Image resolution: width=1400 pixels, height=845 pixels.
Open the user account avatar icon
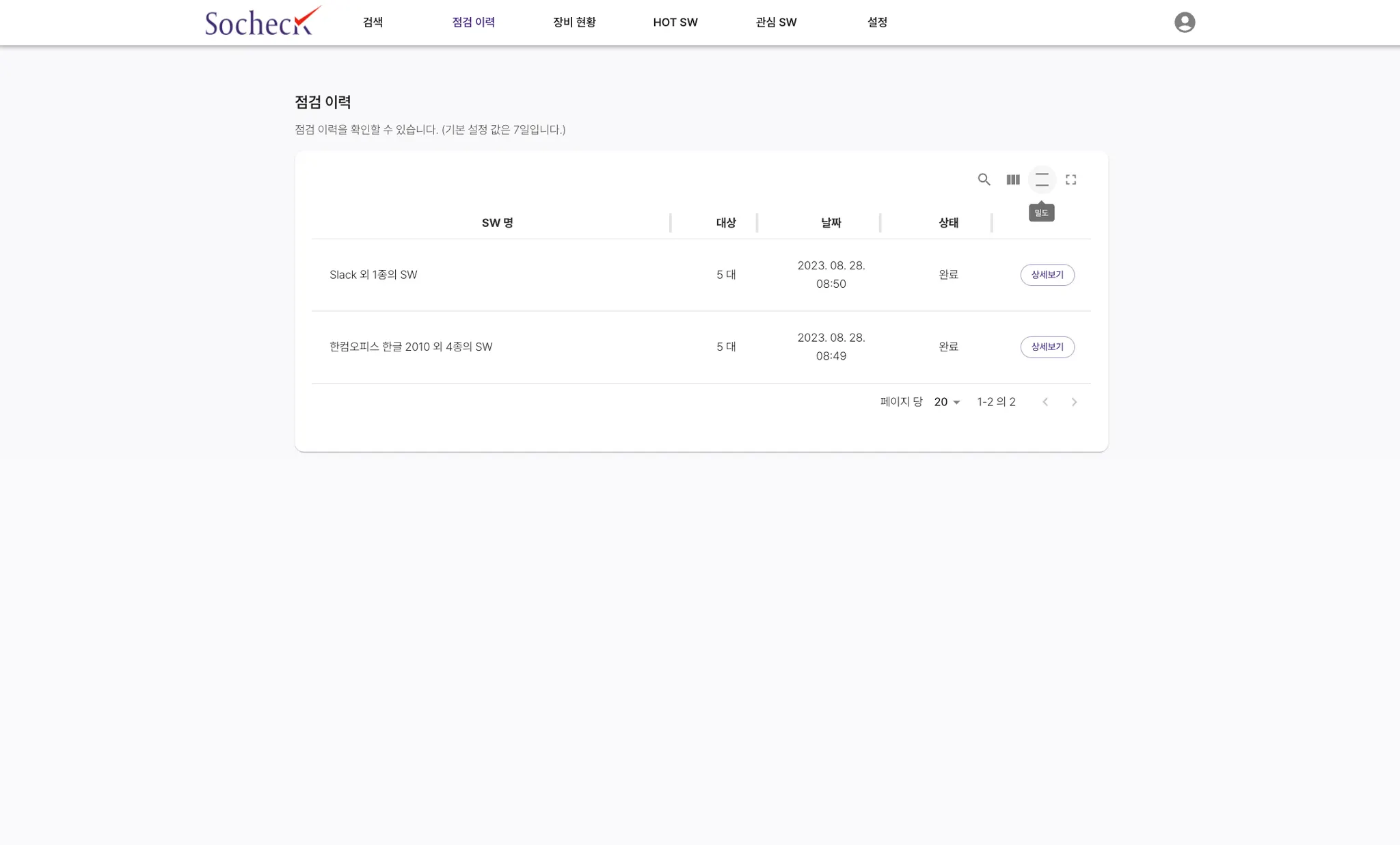point(1185,23)
